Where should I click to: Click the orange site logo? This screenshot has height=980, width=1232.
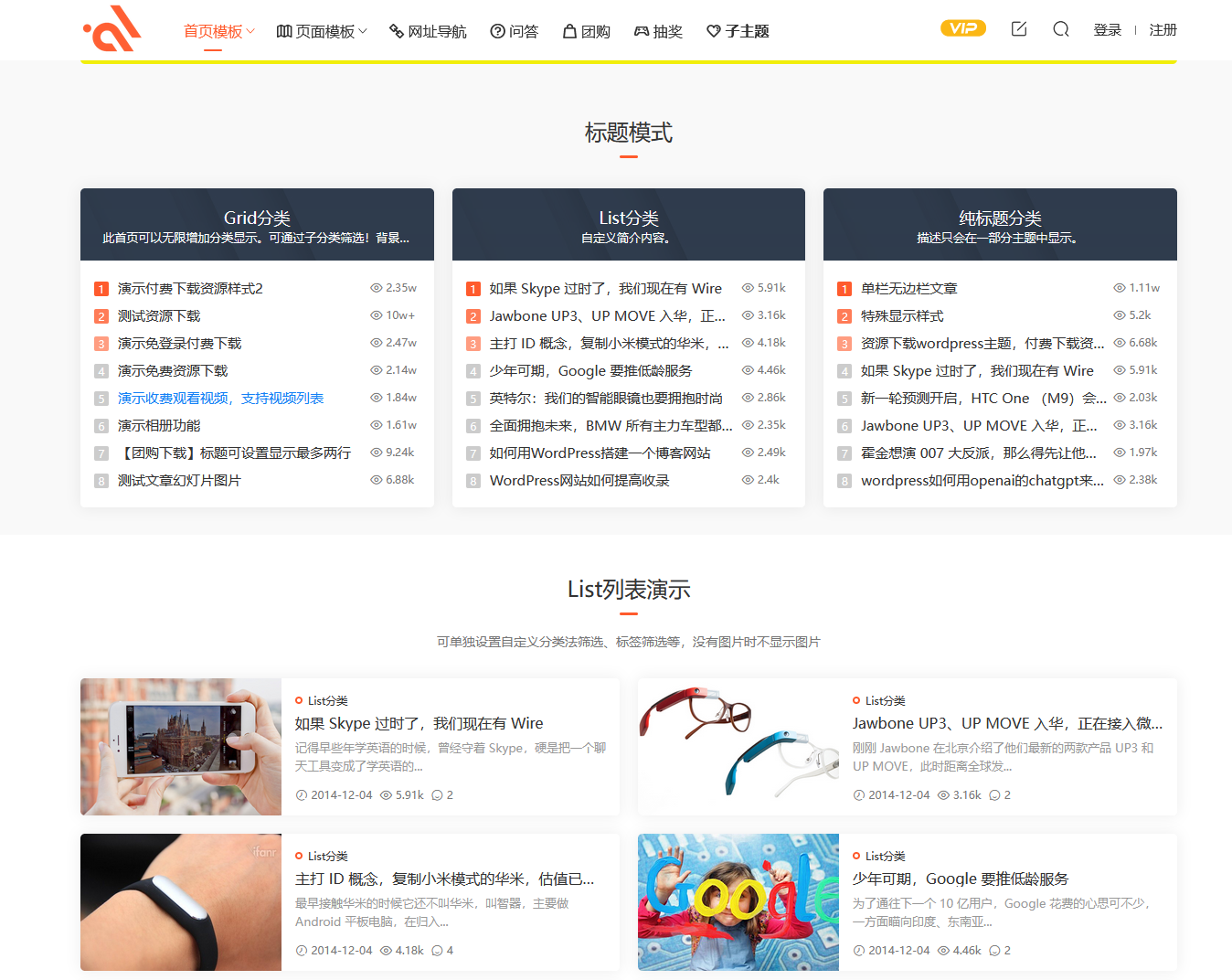[112, 29]
